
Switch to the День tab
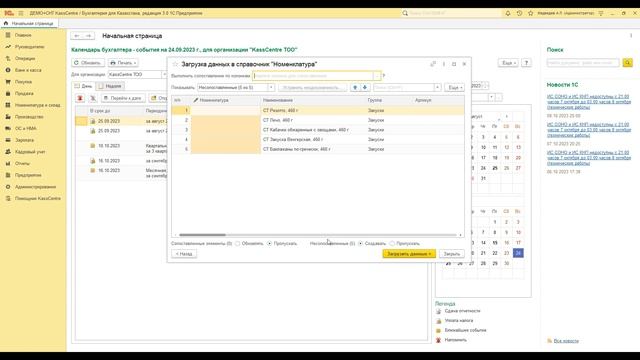[x=83, y=86]
